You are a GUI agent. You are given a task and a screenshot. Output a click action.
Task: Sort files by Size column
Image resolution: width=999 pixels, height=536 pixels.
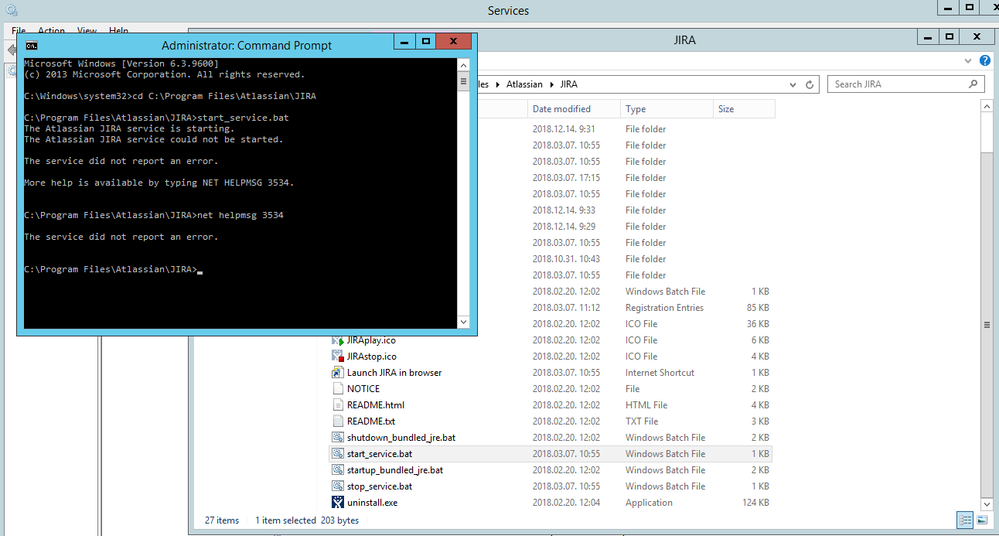(x=744, y=109)
